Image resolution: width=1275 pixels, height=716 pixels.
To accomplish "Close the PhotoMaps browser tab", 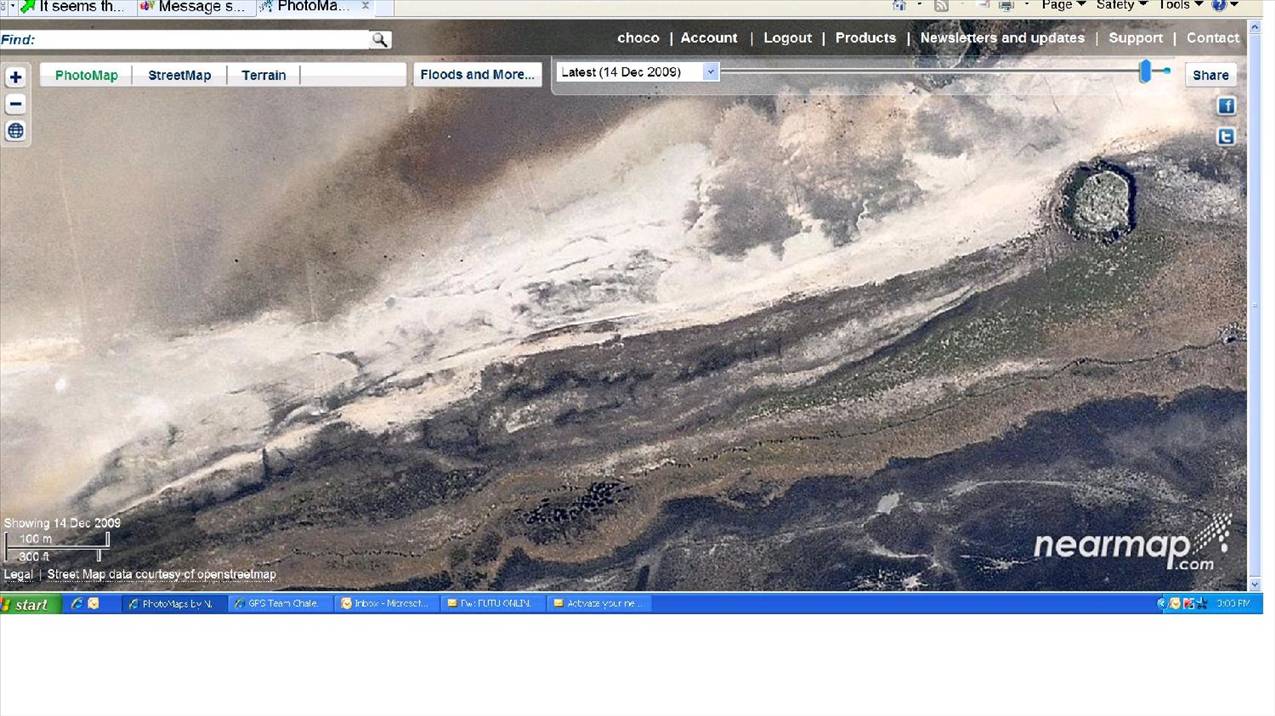I will coord(365,6).
